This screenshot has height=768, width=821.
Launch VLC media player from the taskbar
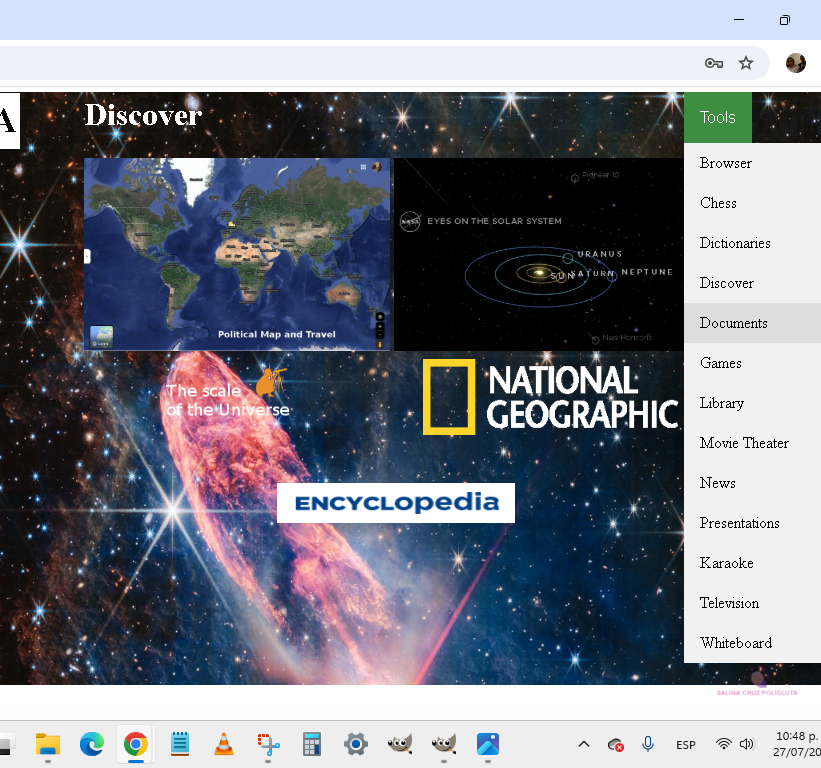tap(224, 744)
